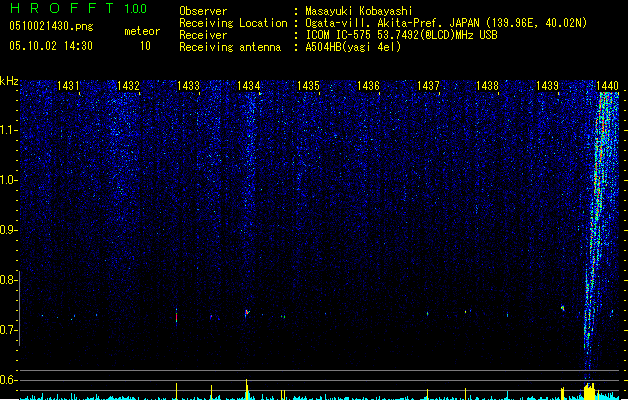Select the Ogata-vill. Akita-Pref. JAPAN location text
Image resolution: width=629 pixels, height=400 pixels.
coord(446,23)
